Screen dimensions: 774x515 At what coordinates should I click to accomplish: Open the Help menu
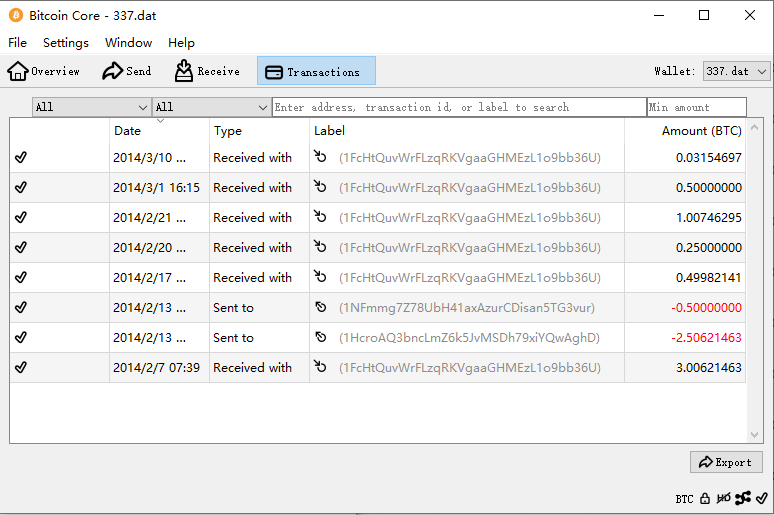tap(181, 43)
